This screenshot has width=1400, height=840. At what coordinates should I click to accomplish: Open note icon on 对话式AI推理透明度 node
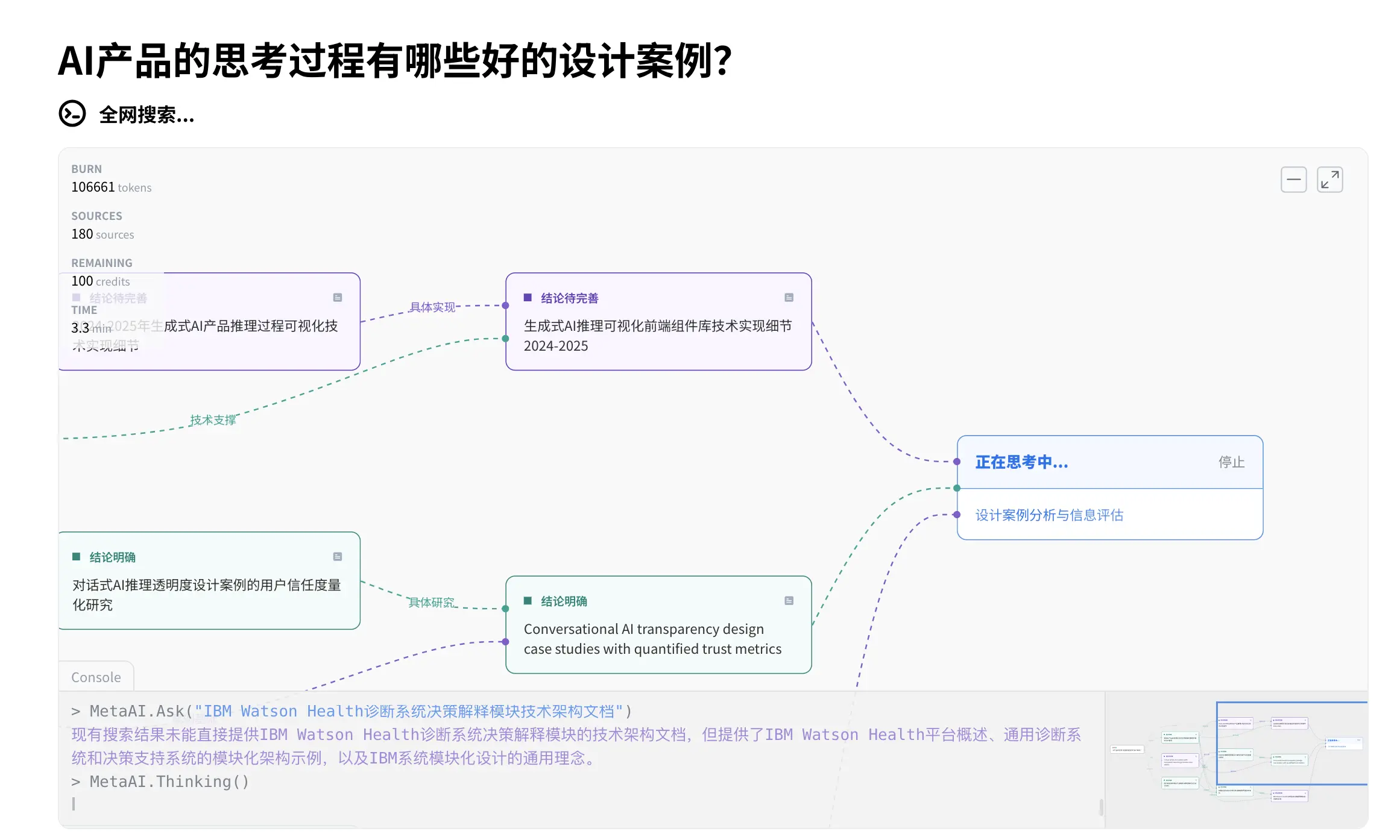click(x=338, y=557)
